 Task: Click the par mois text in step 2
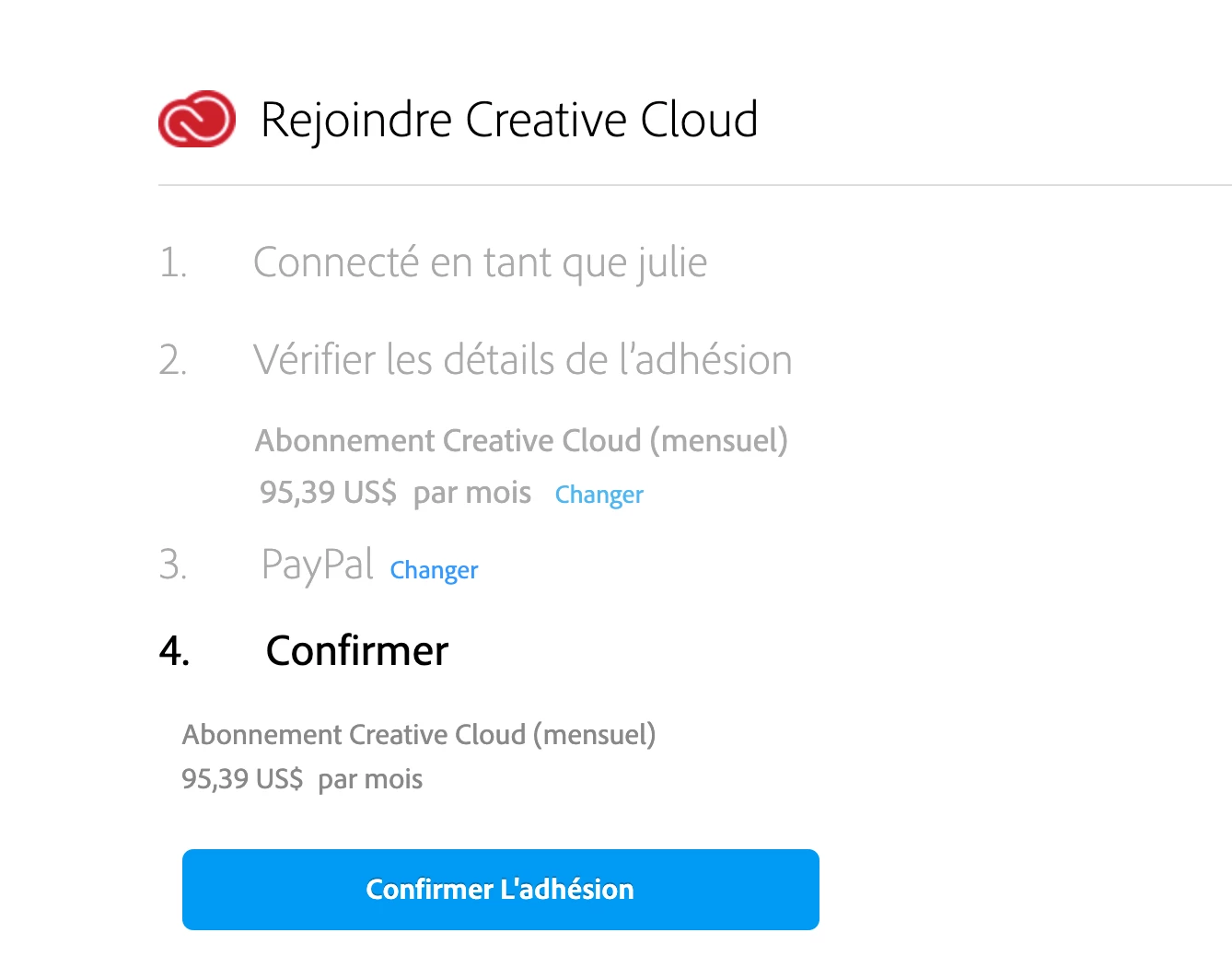click(x=472, y=494)
